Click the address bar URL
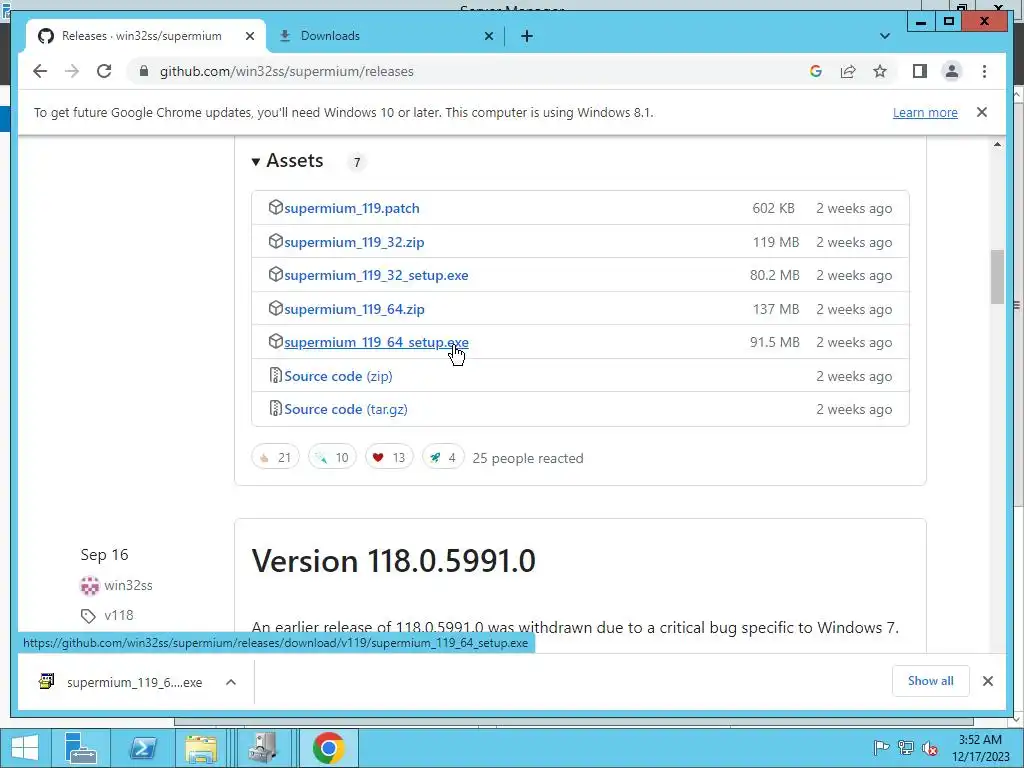Image resolution: width=1024 pixels, height=768 pixels. click(x=287, y=71)
